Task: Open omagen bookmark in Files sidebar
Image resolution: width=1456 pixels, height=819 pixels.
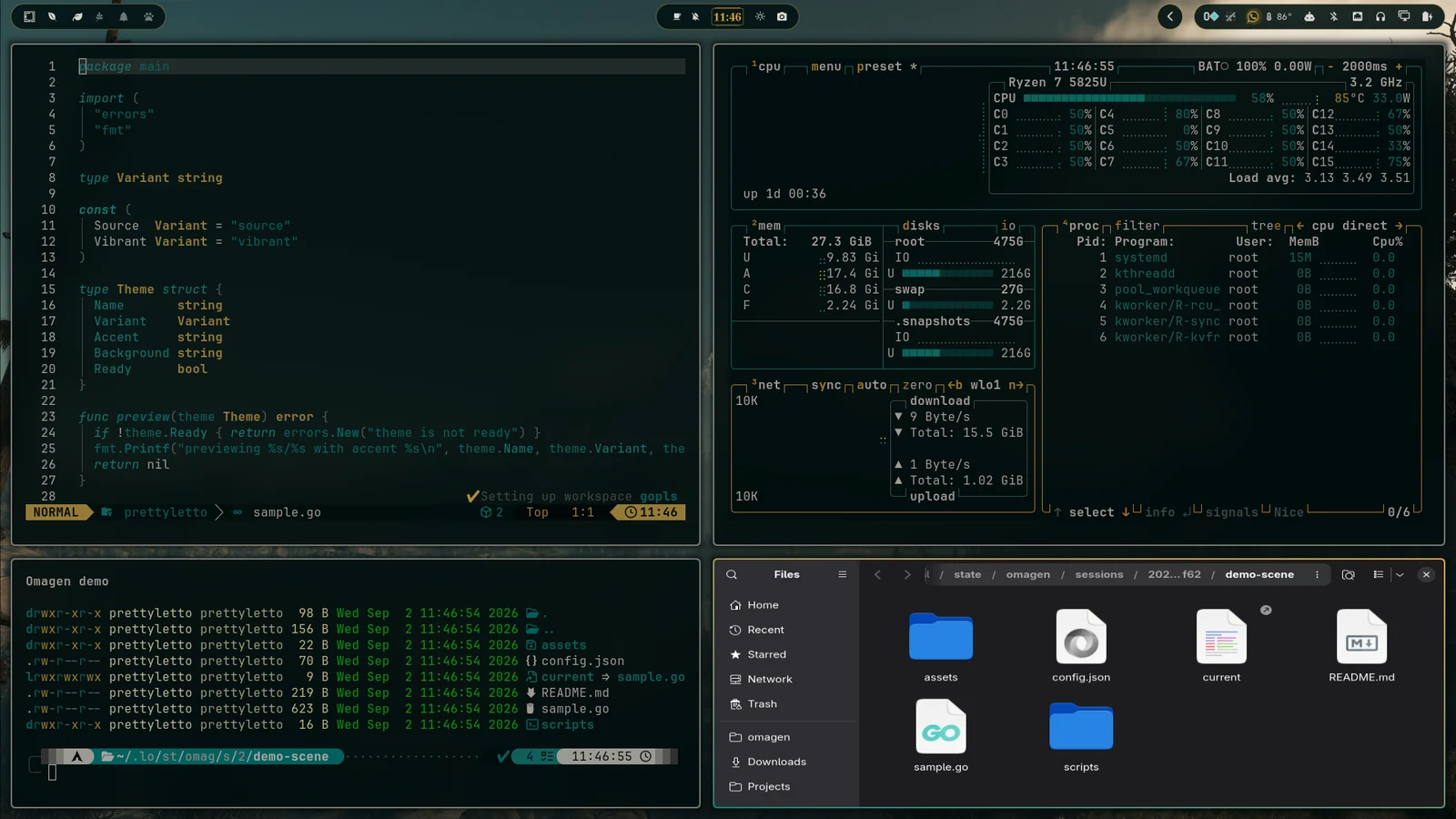Action: 786,737
